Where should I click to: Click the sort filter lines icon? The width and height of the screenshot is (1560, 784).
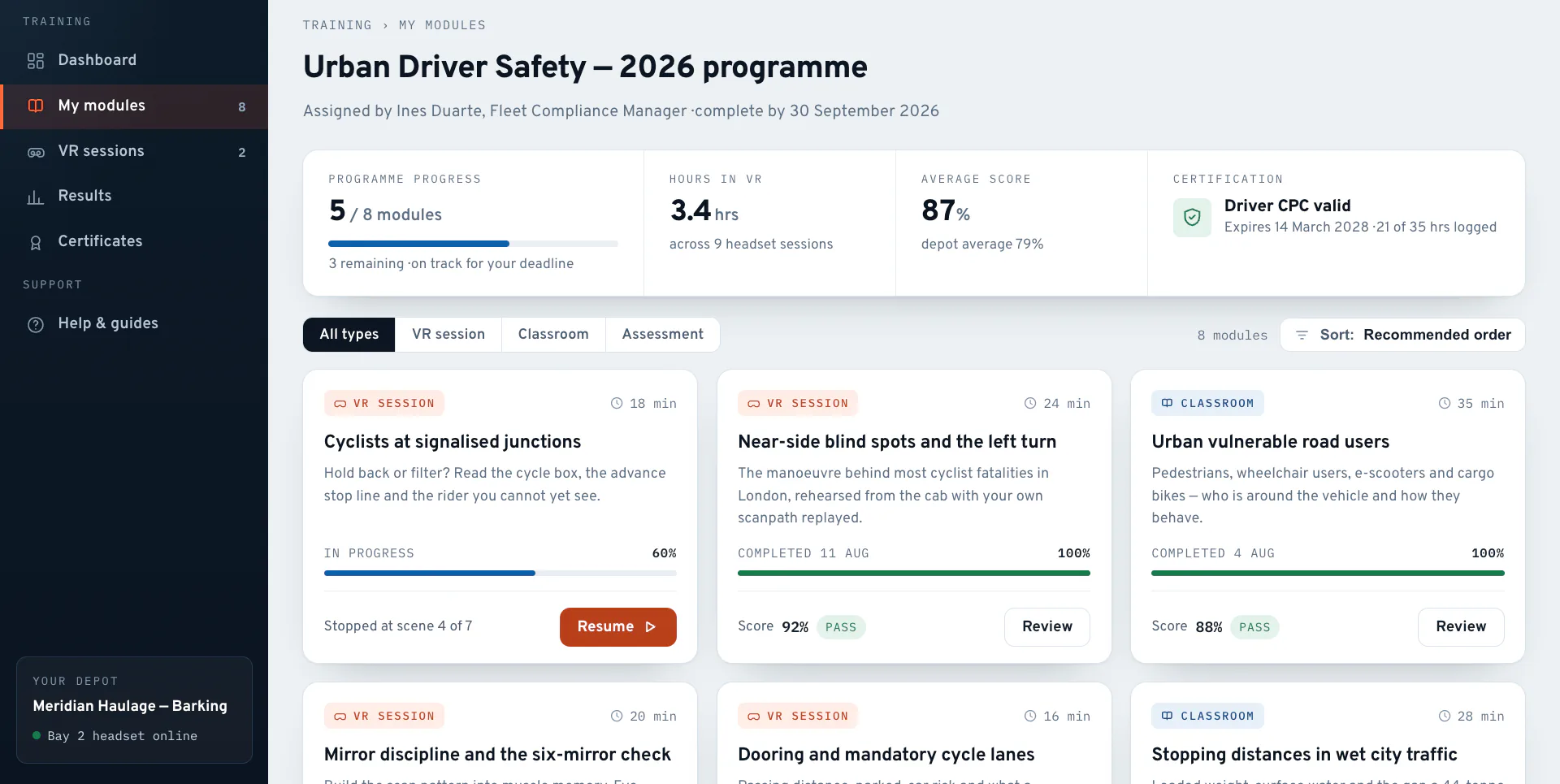(1302, 335)
